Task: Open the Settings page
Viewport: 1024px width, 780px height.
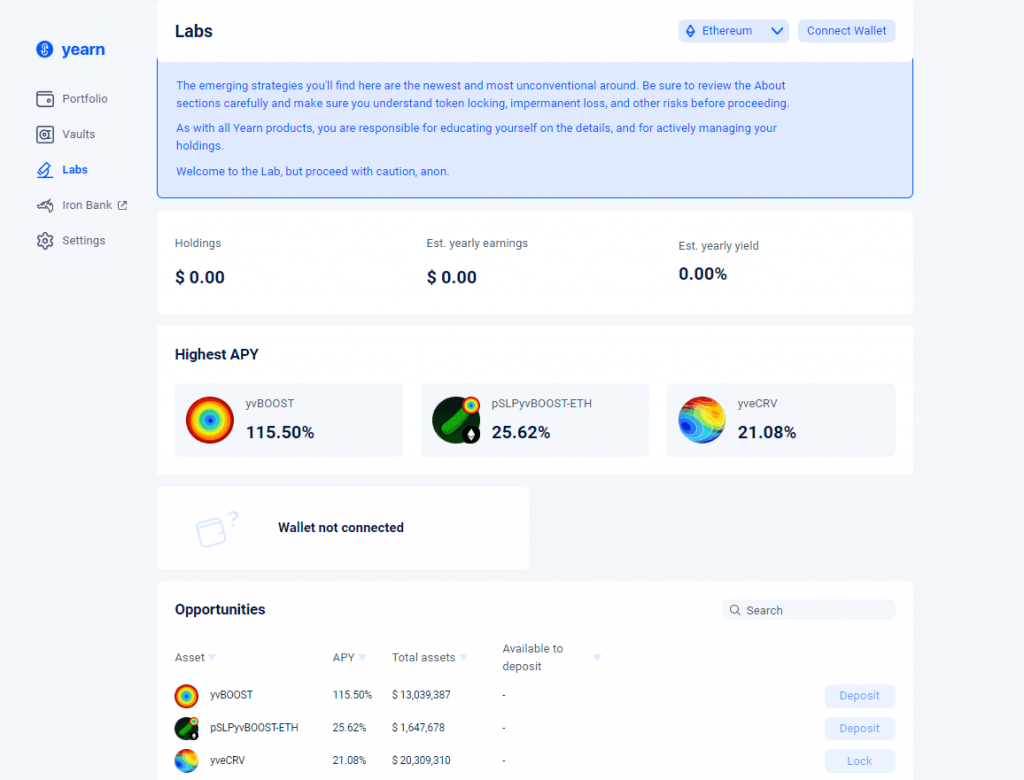Action: 84,240
